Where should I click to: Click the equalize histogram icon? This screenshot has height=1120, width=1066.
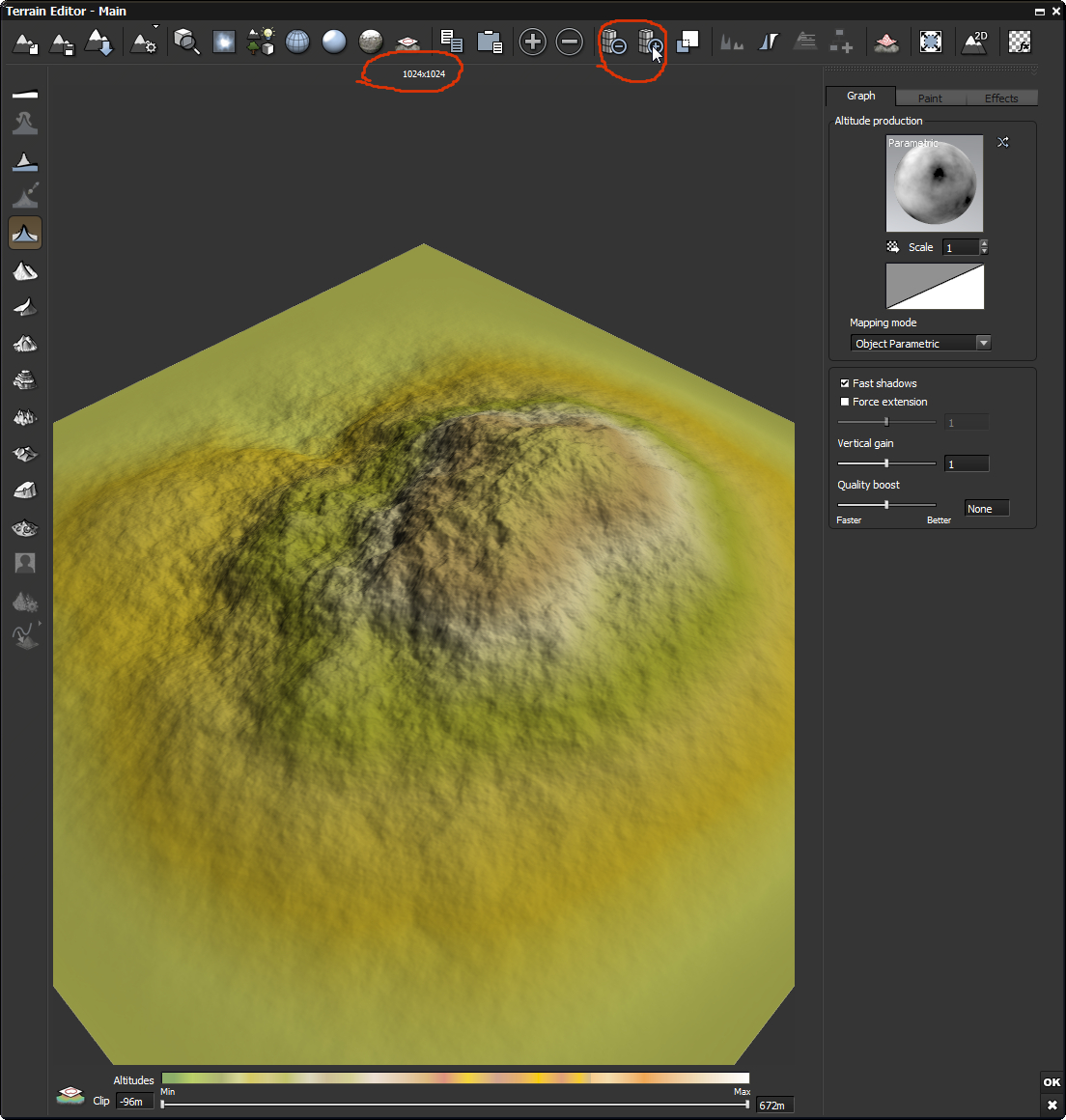pos(732,42)
